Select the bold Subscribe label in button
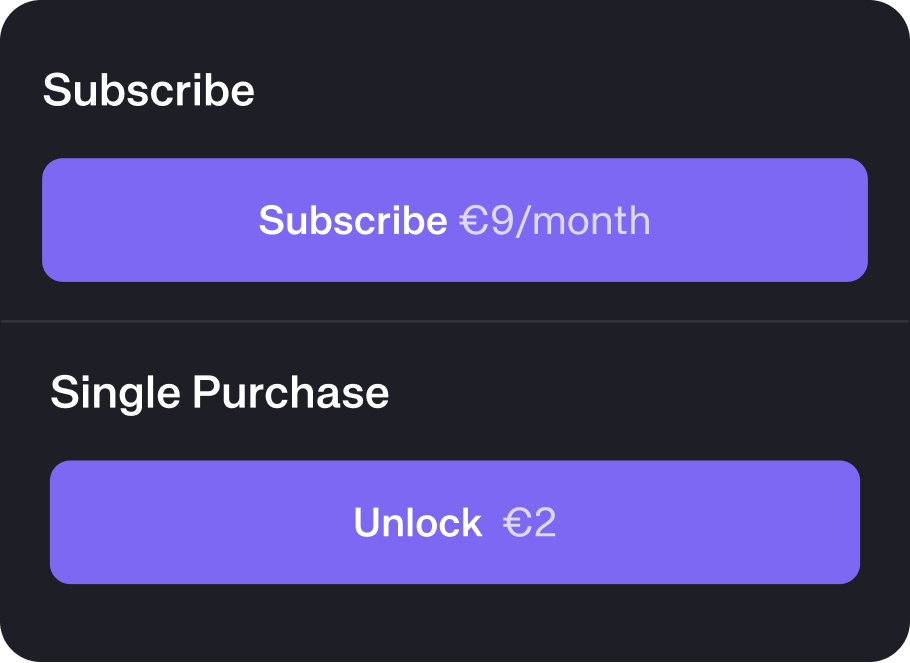Image resolution: width=910 pixels, height=663 pixels. tap(352, 221)
